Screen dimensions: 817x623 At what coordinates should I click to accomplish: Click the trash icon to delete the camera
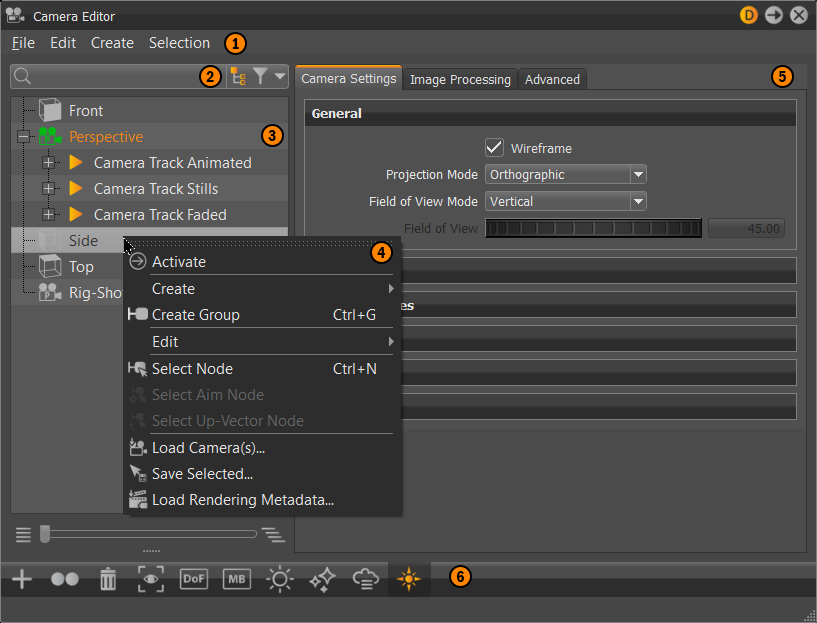pos(108,579)
